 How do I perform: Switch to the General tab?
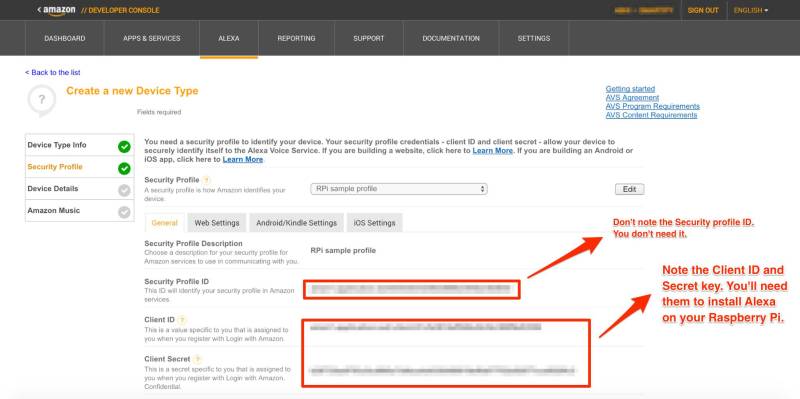pos(165,222)
